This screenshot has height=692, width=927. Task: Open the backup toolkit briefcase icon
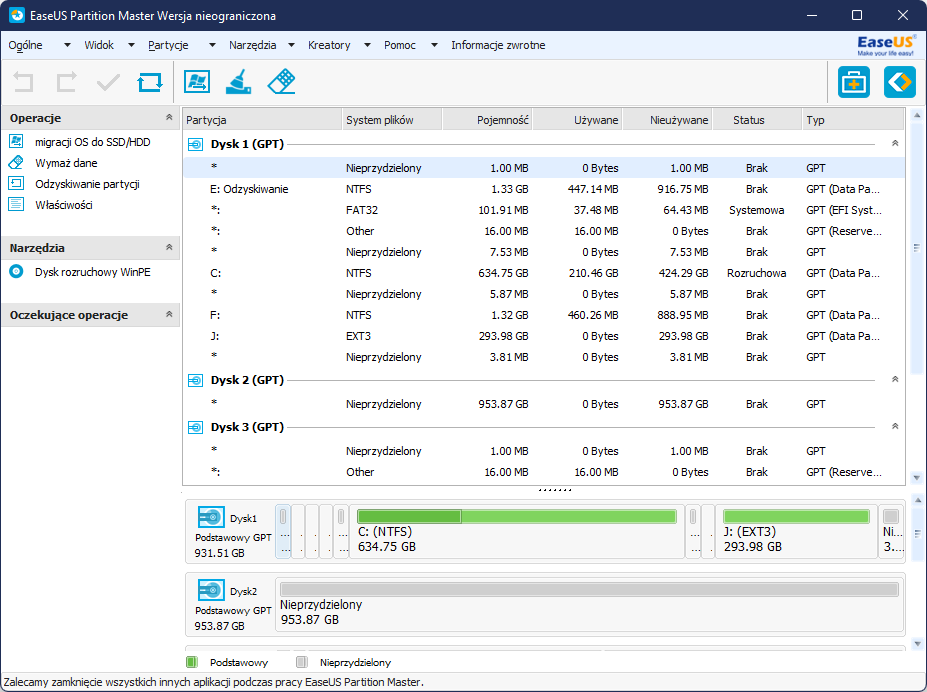click(854, 82)
